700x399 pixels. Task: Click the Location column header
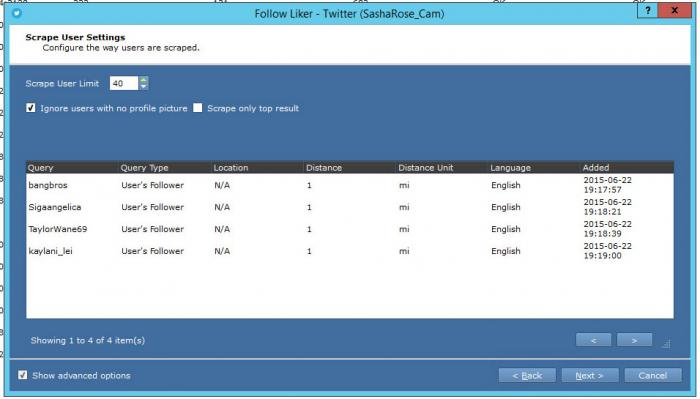pos(258,167)
